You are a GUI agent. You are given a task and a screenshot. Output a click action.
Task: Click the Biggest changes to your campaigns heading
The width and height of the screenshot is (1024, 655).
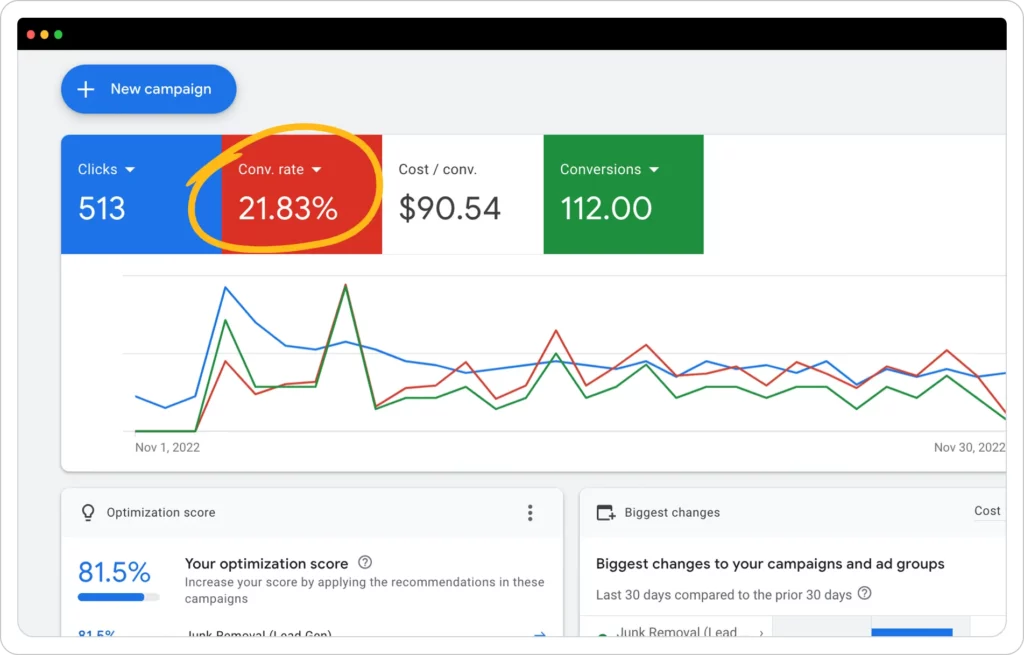point(770,564)
